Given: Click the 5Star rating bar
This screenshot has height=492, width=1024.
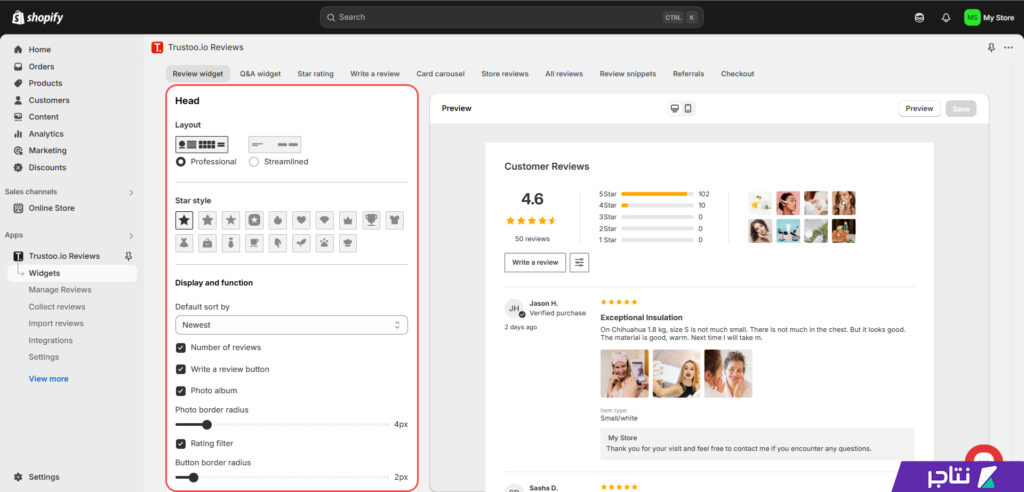Looking at the screenshot, I should 657,194.
